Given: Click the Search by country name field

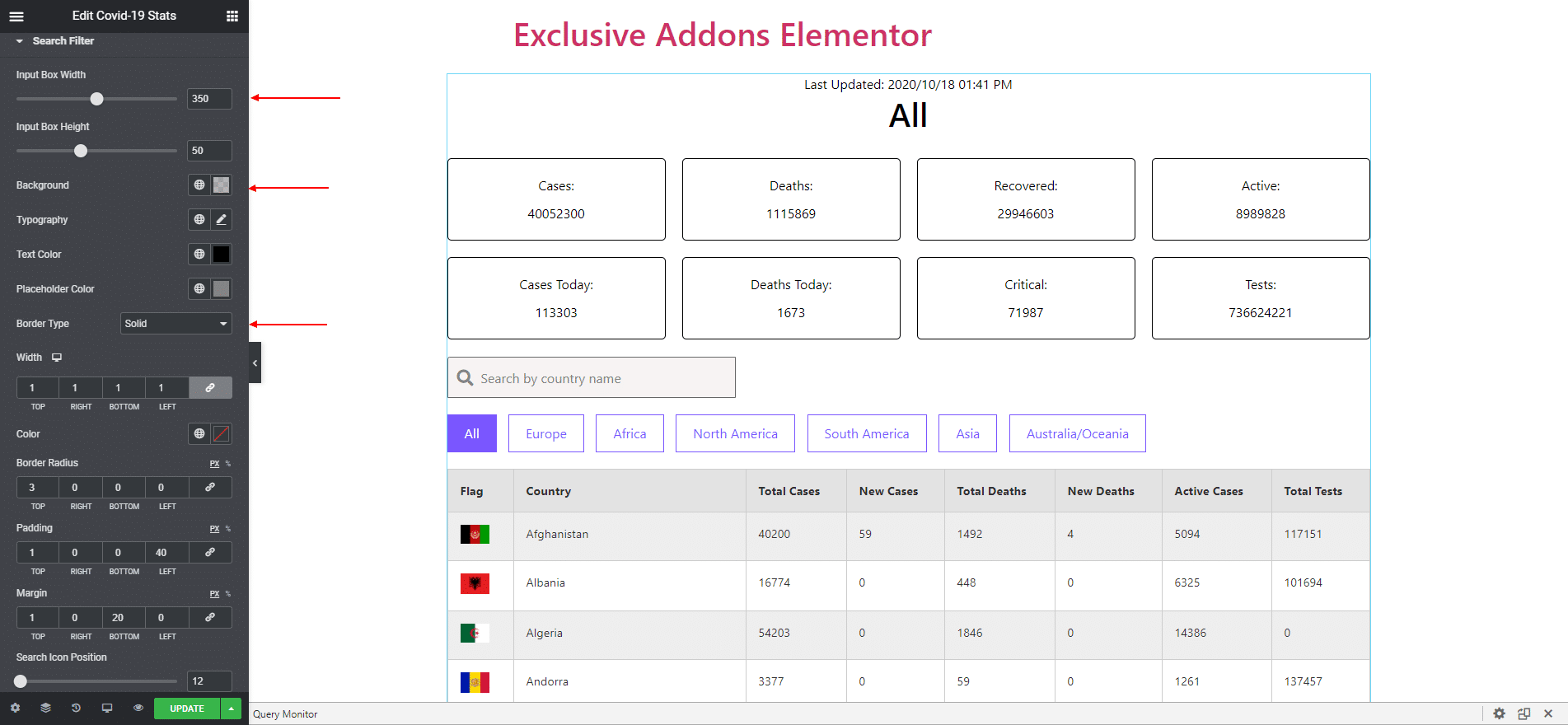Looking at the screenshot, I should (592, 377).
